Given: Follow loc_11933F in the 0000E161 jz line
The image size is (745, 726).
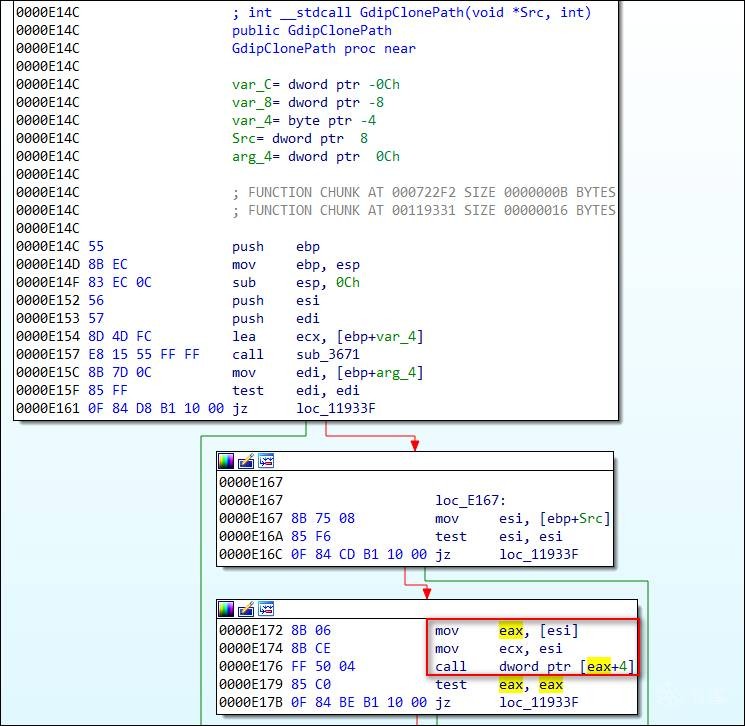Looking at the screenshot, I should point(335,409).
